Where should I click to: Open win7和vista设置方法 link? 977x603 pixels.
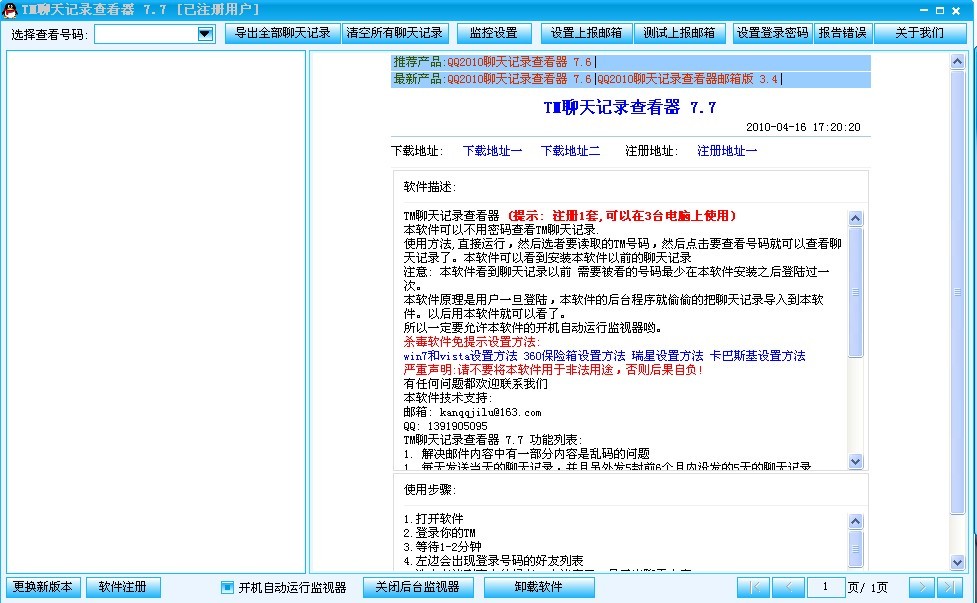pyautogui.click(x=460, y=356)
